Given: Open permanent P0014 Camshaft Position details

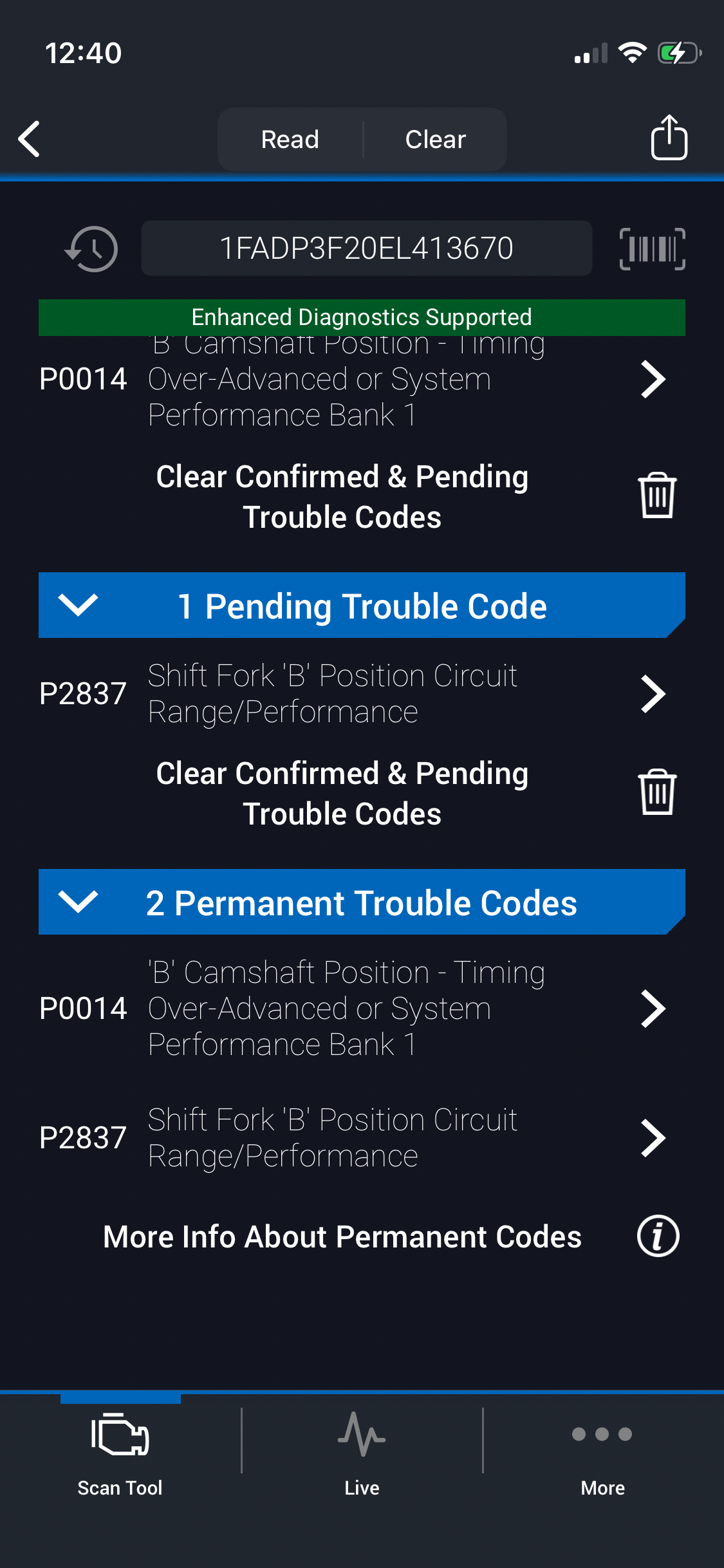Looking at the screenshot, I should [x=653, y=1009].
